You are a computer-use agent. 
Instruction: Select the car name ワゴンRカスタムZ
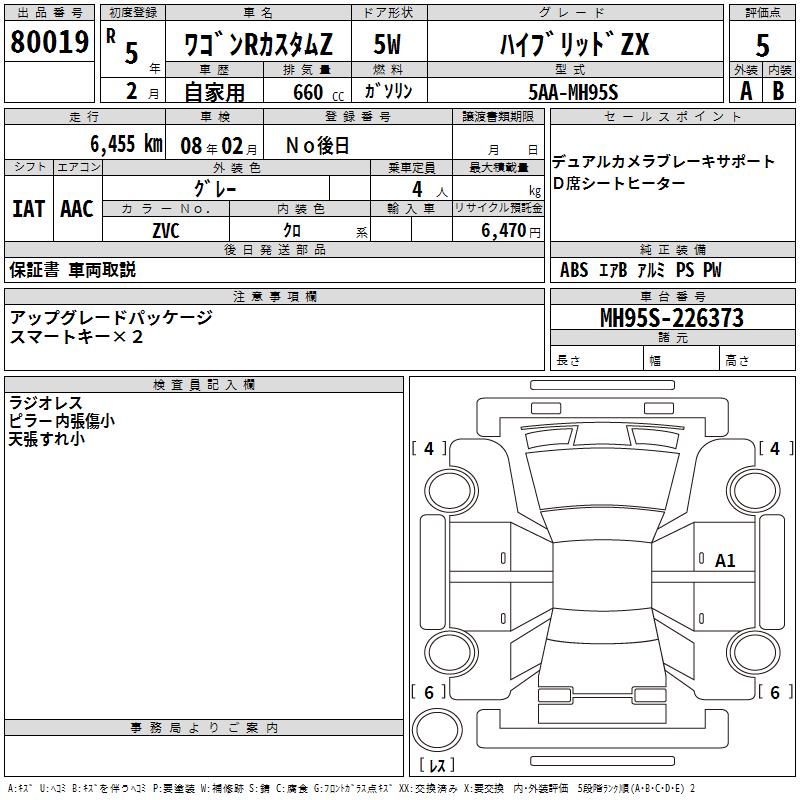click(258, 44)
